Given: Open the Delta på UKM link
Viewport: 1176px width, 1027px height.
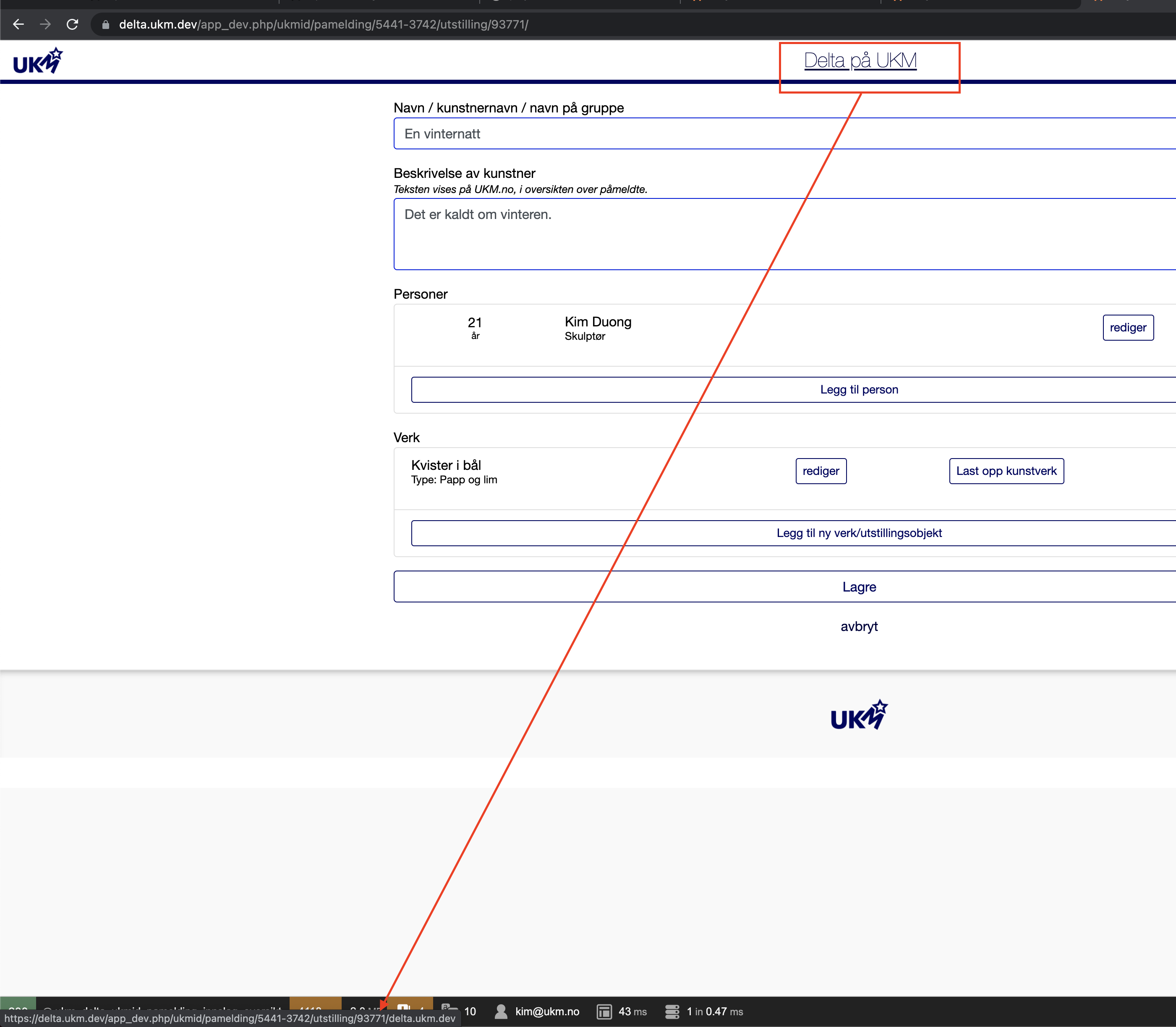Looking at the screenshot, I should tap(860, 59).
